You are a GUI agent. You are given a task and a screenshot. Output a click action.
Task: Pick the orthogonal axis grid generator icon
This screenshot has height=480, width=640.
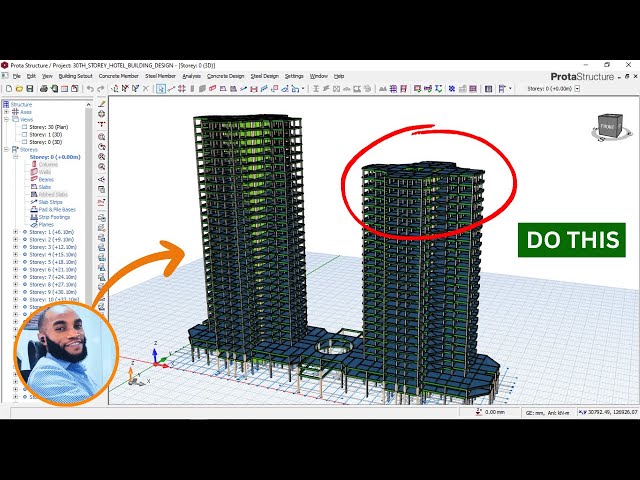point(182,89)
